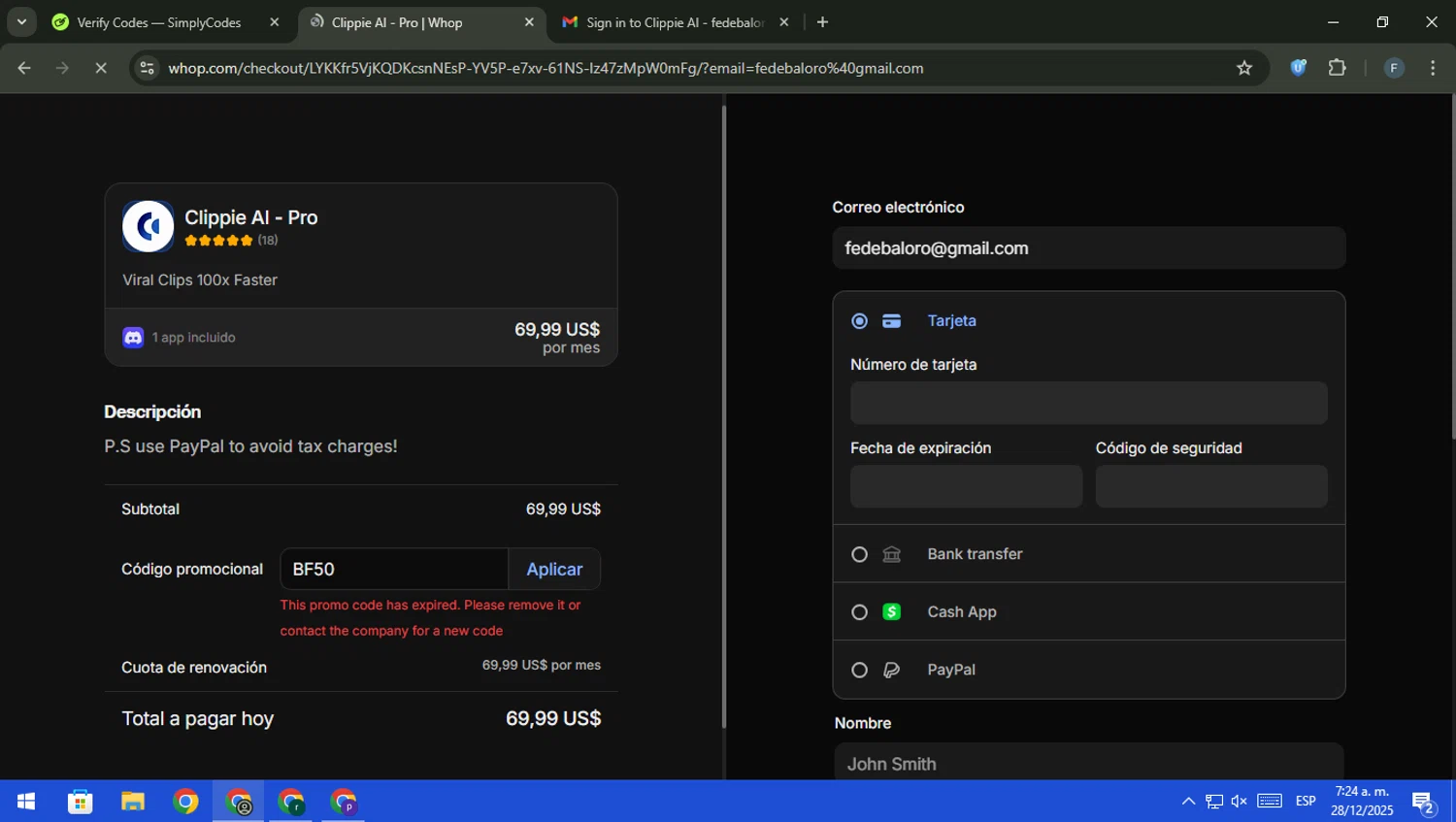
Task: Open the first Chrome taskbar icon
Action: (x=185, y=802)
